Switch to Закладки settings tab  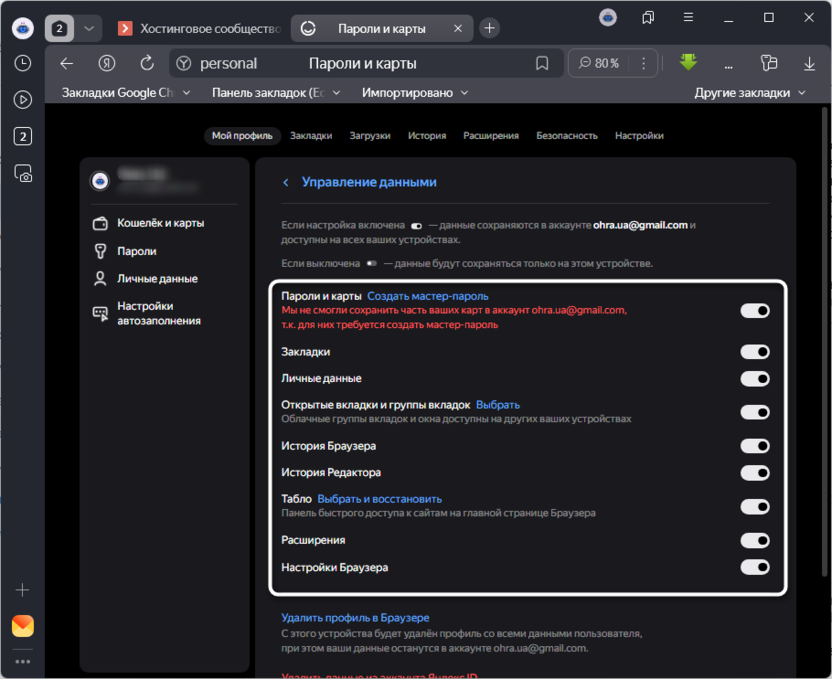pyautogui.click(x=311, y=136)
